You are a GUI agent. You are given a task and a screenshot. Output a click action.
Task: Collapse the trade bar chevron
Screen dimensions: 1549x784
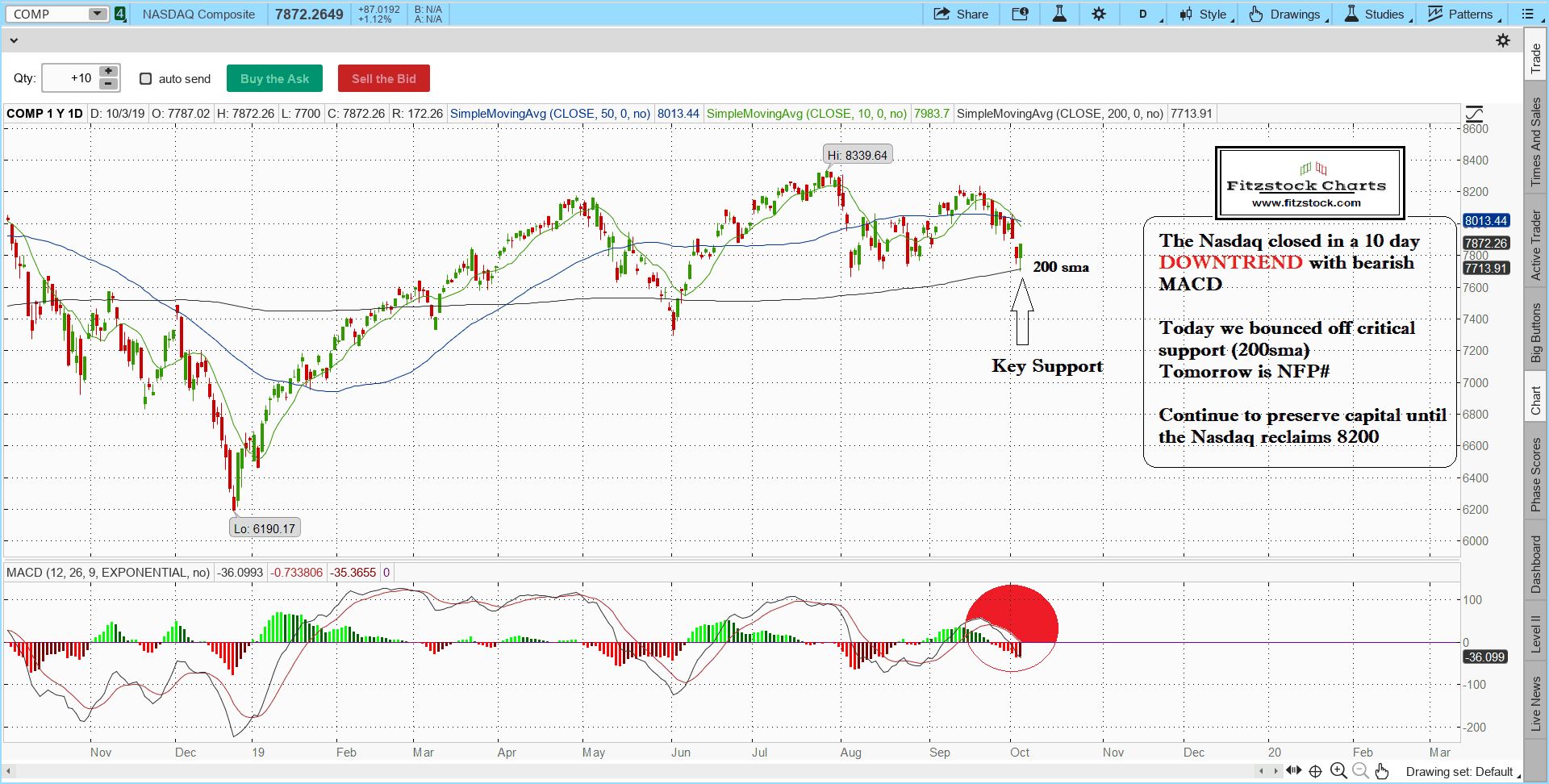point(14,40)
